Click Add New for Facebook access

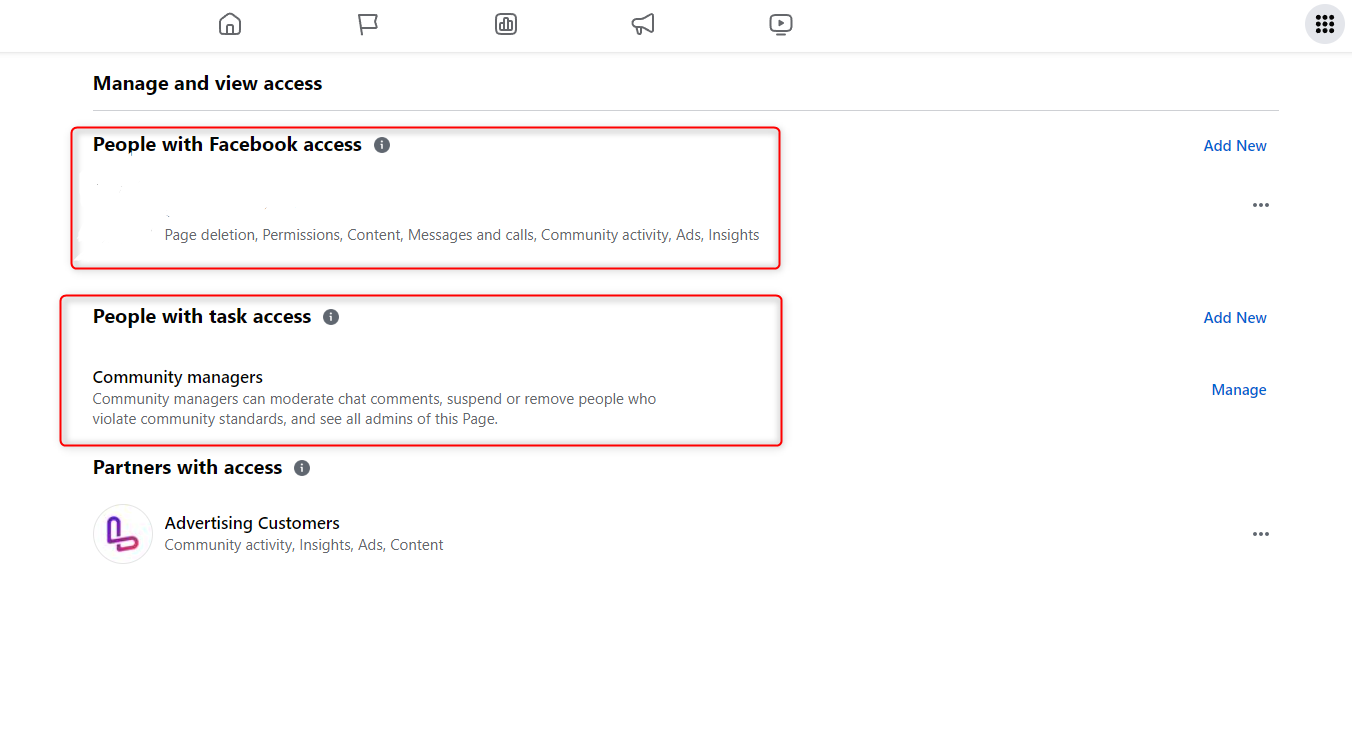pyautogui.click(x=1235, y=146)
